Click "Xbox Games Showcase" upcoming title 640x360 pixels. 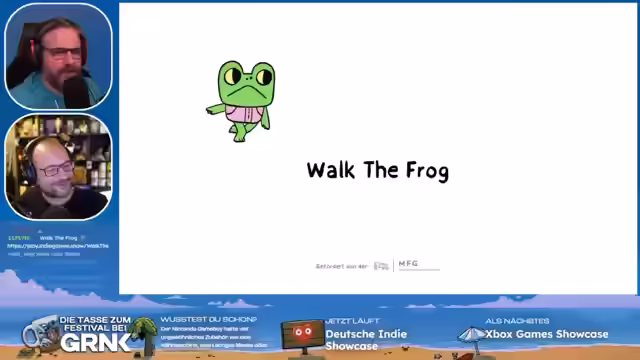pos(547,334)
